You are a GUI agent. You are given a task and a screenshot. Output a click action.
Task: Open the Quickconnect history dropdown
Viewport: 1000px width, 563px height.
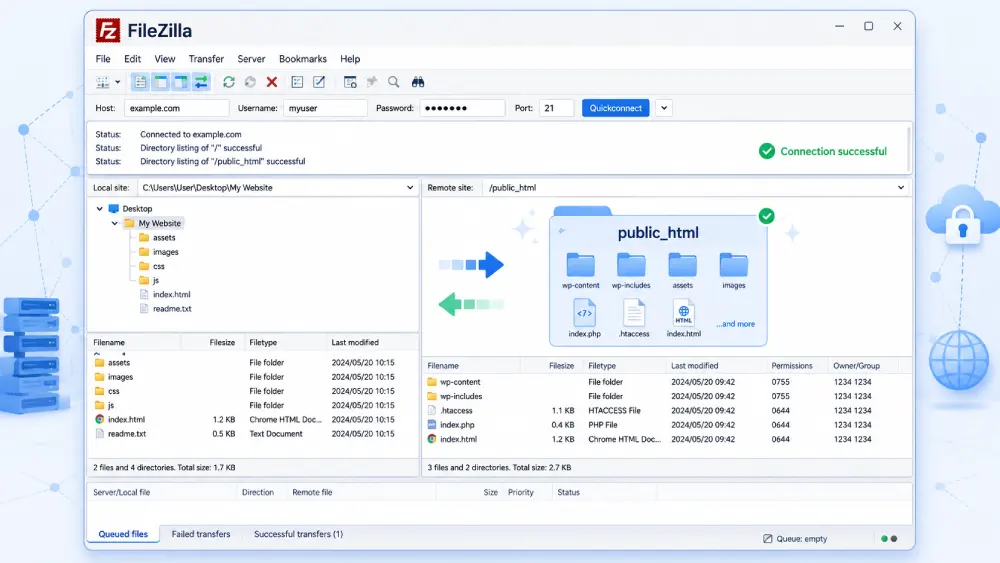(x=664, y=108)
